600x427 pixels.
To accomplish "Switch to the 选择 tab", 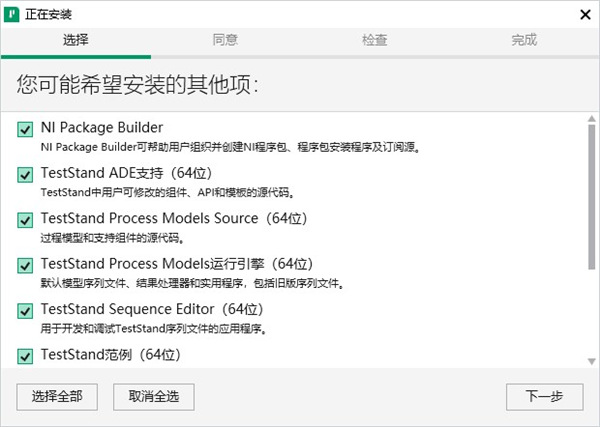I will pyautogui.click(x=75, y=41).
